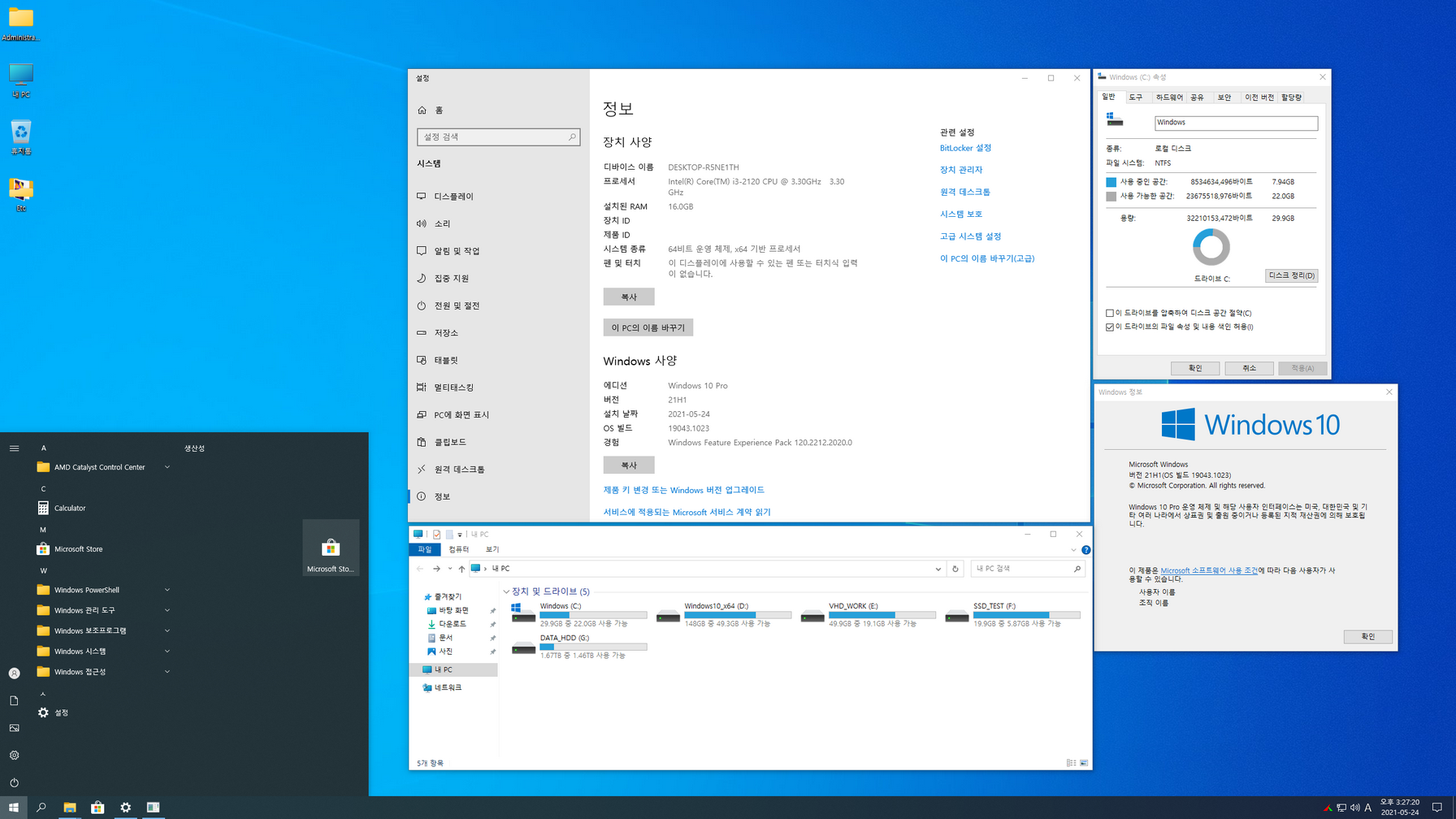Switch Explorer to large icons view

pos(1084,763)
